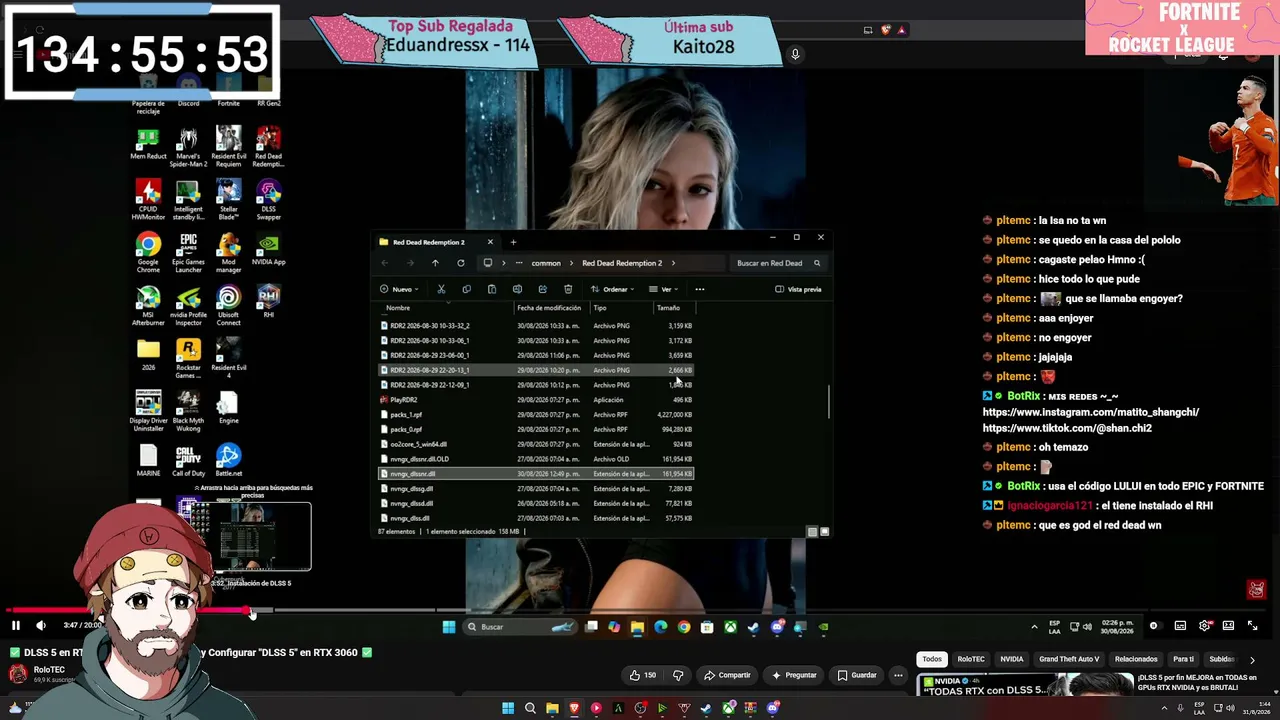Sort files by the Nombre column header

(398, 308)
